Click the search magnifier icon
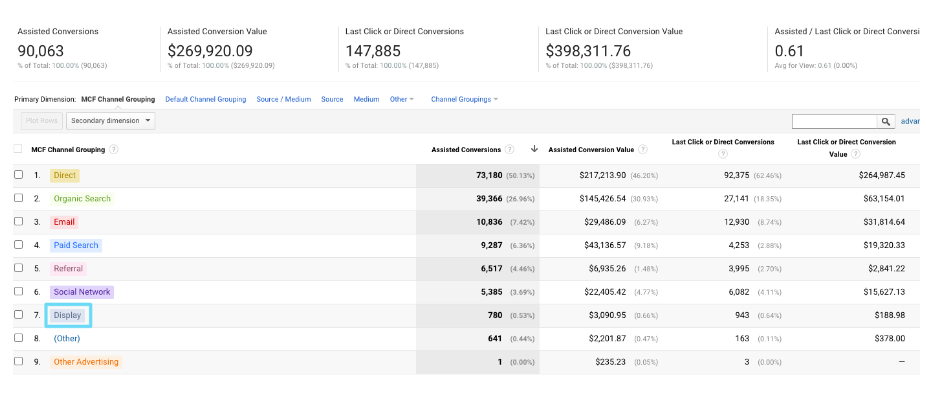This screenshot has width=926, height=393. [x=886, y=121]
